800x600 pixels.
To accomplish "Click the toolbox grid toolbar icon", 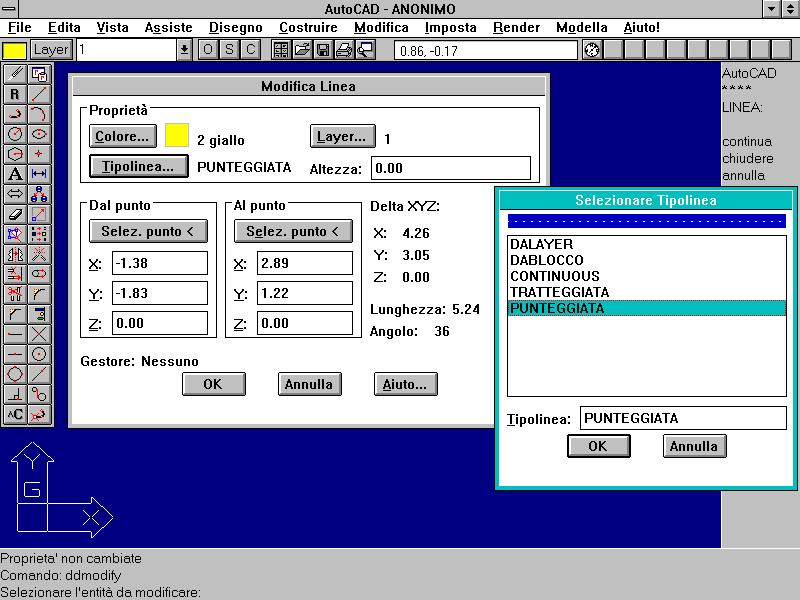I will click(x=281, y=50).
